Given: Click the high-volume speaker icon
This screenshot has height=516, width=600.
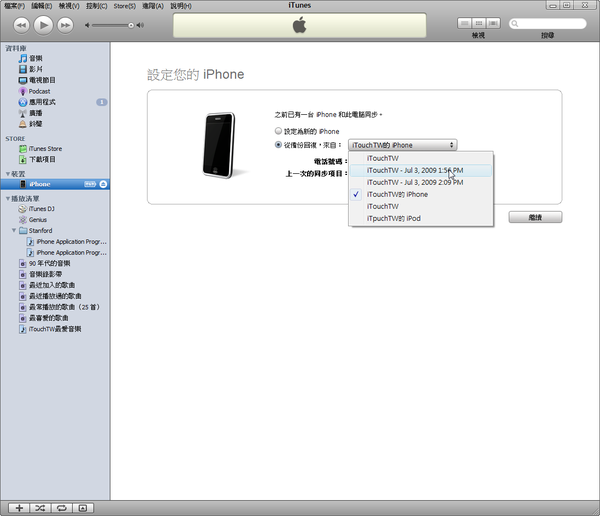Looking at the screenshot, I should pyautogui.click(x=140, y=25).
